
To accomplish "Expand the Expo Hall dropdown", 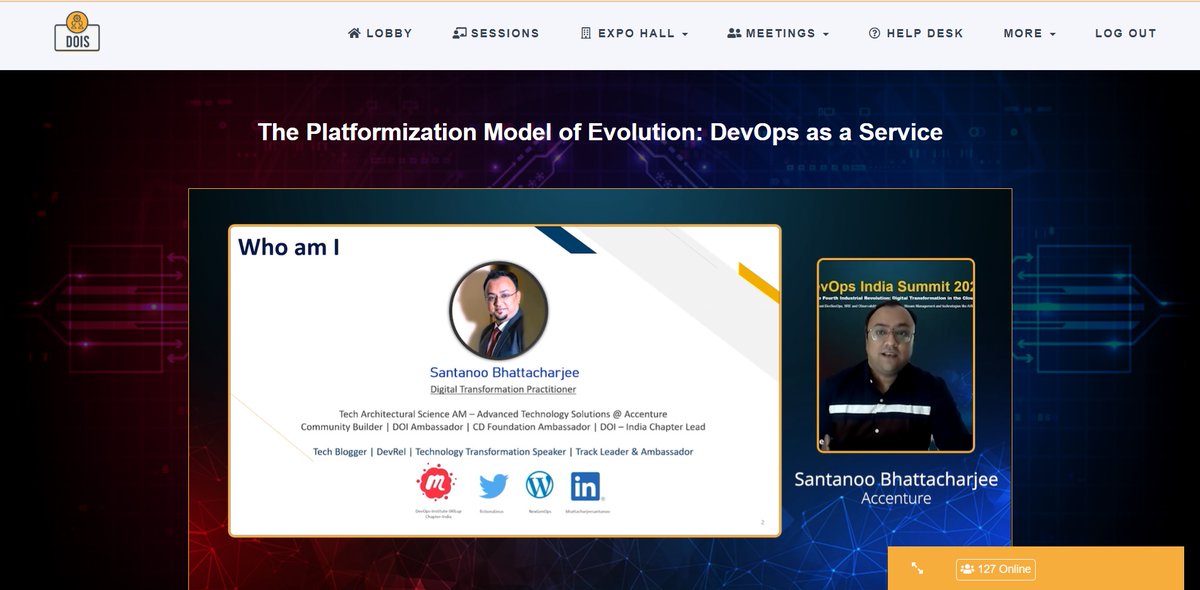I will click(687, 33).
